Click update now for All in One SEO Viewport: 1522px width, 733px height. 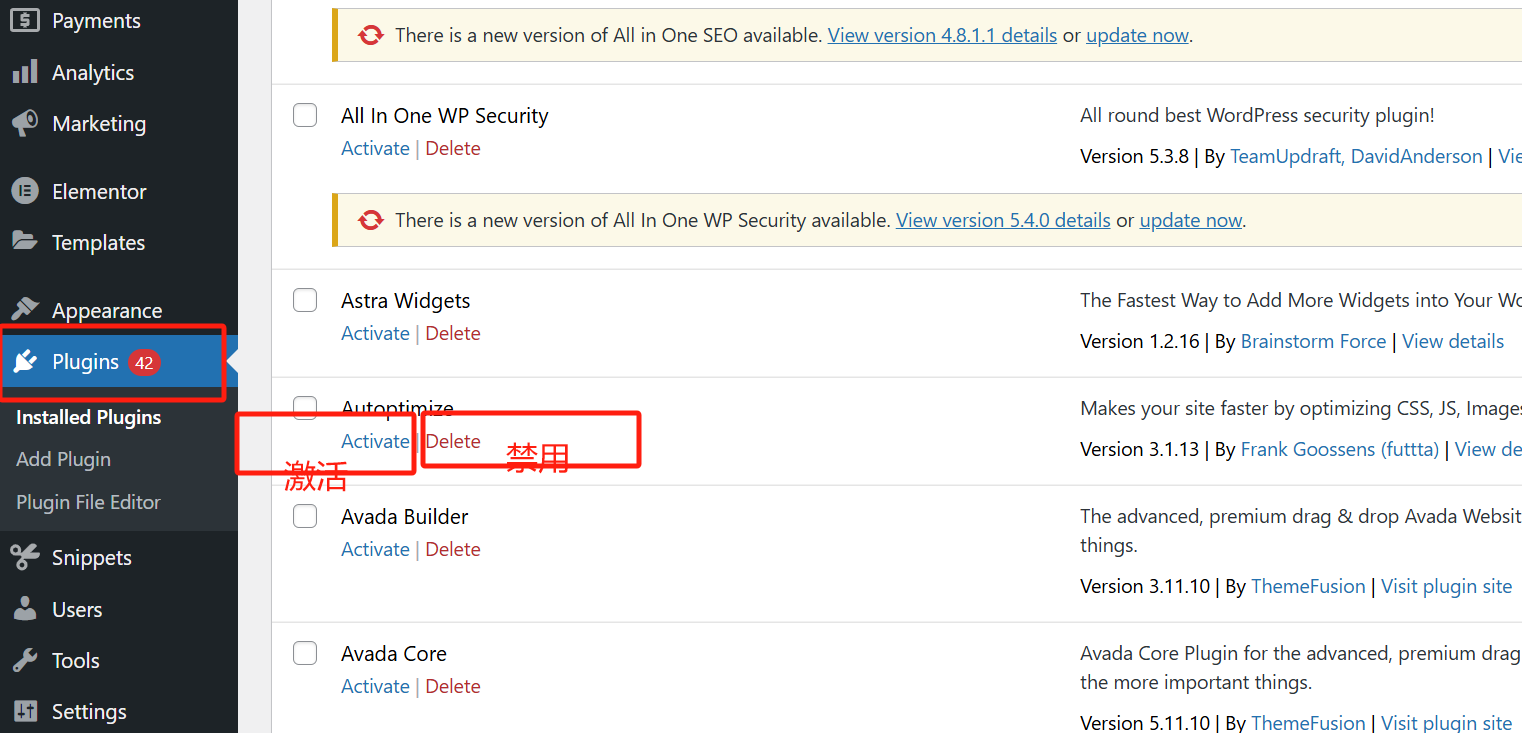point(1137,35)
